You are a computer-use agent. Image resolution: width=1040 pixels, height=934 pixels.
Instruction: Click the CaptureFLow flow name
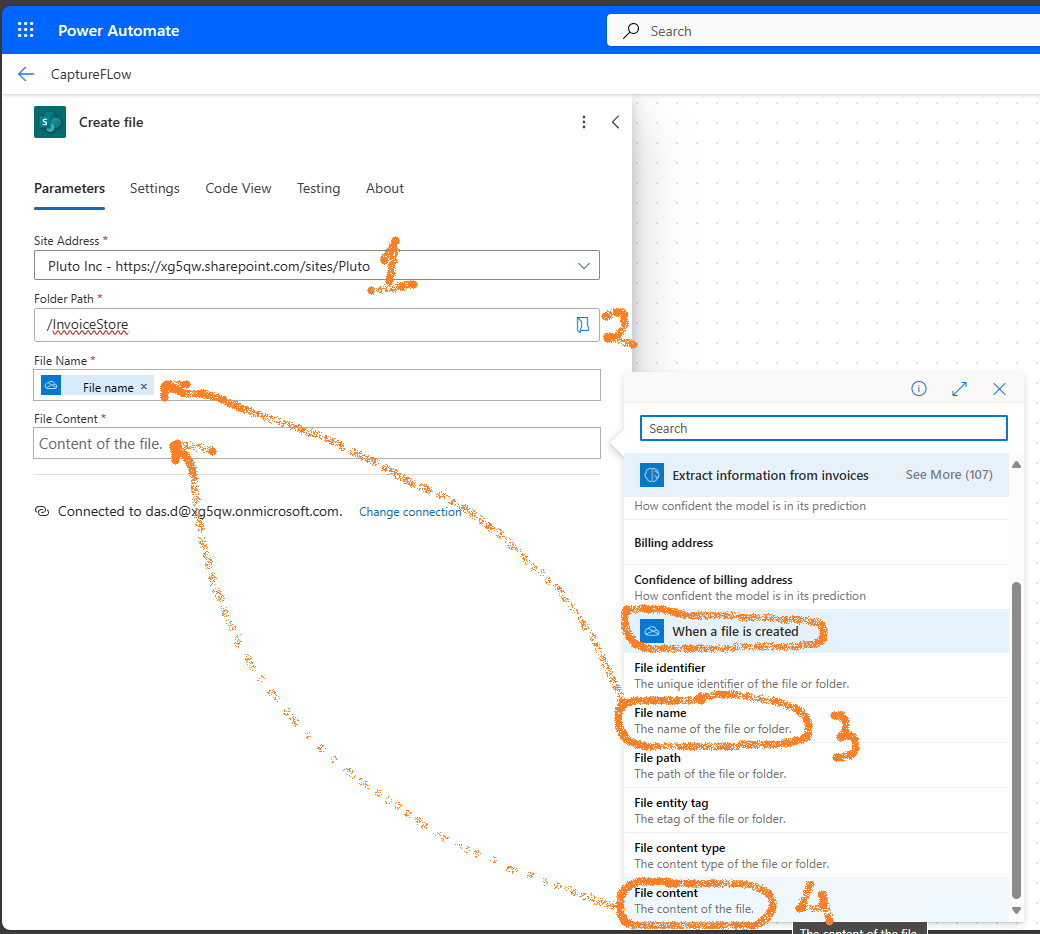click(91, 74)
